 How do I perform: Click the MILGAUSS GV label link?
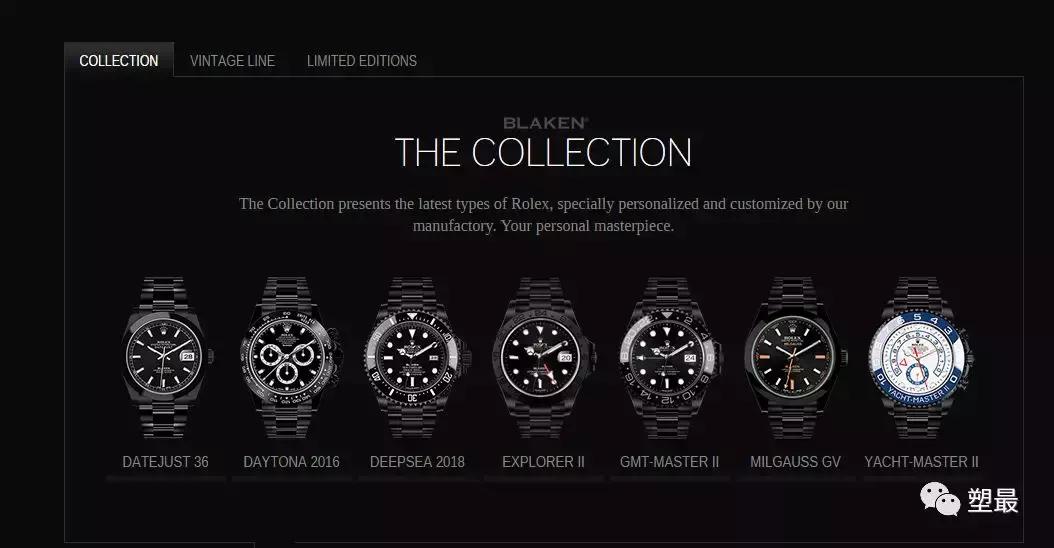(x=795, y=462)
